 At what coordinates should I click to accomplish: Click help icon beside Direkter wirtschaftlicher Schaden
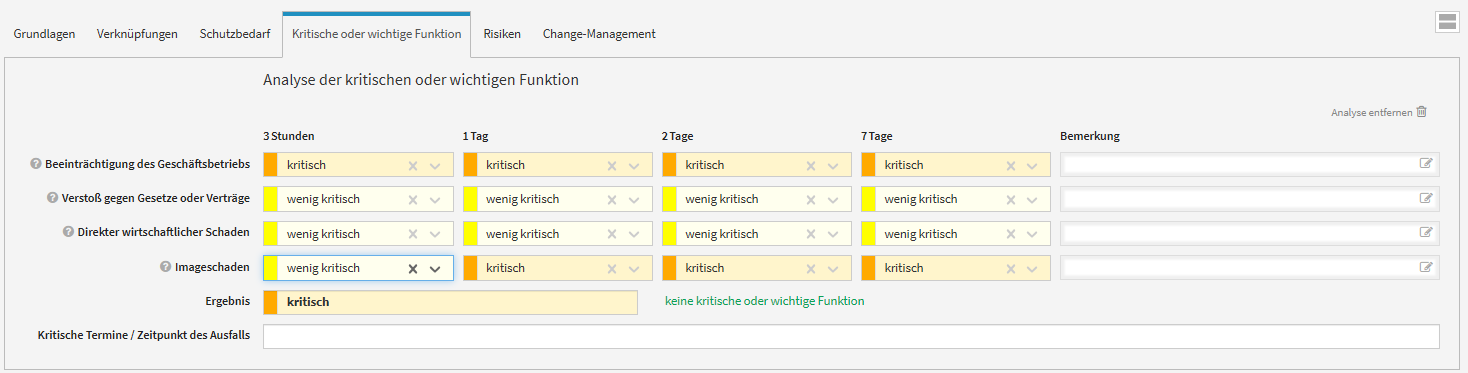click(x=69, y=233)
